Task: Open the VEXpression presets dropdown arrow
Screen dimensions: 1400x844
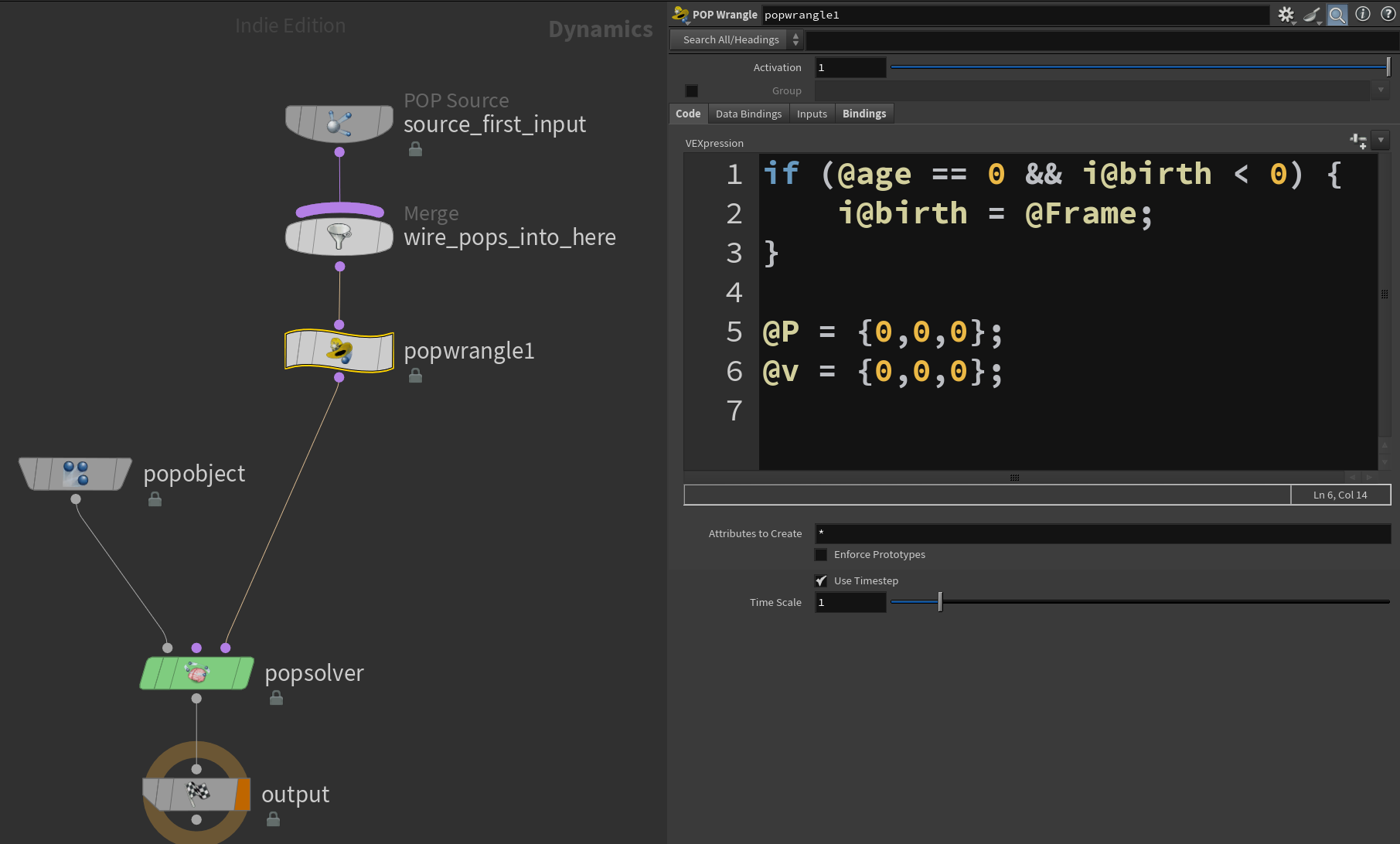Action: tap(1381, 141)
